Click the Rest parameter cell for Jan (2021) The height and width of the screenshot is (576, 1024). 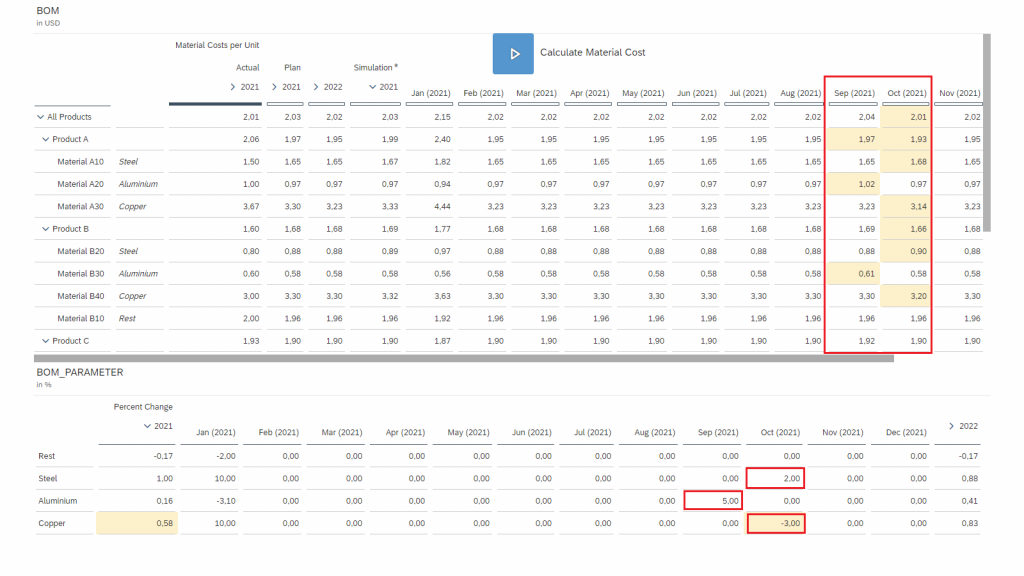[208, 456]
